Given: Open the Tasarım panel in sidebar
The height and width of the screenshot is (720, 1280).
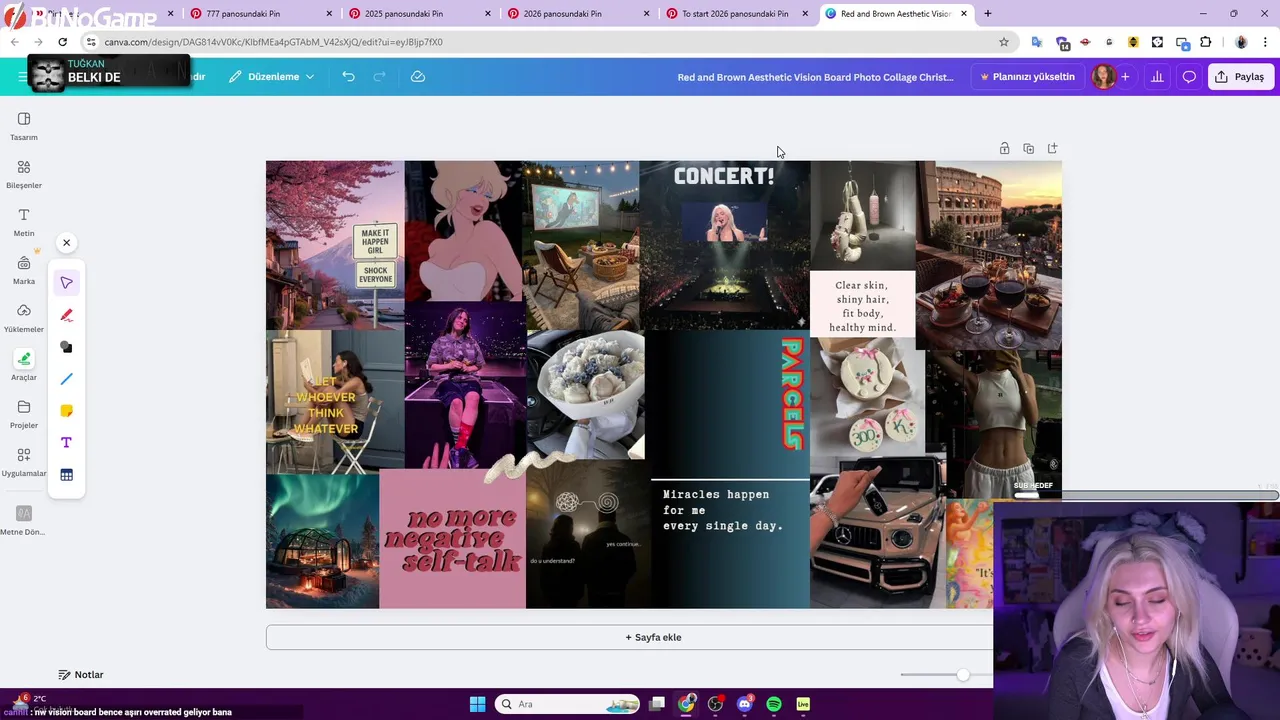Looking at the screenshot, I should click(x=24, y=126).
